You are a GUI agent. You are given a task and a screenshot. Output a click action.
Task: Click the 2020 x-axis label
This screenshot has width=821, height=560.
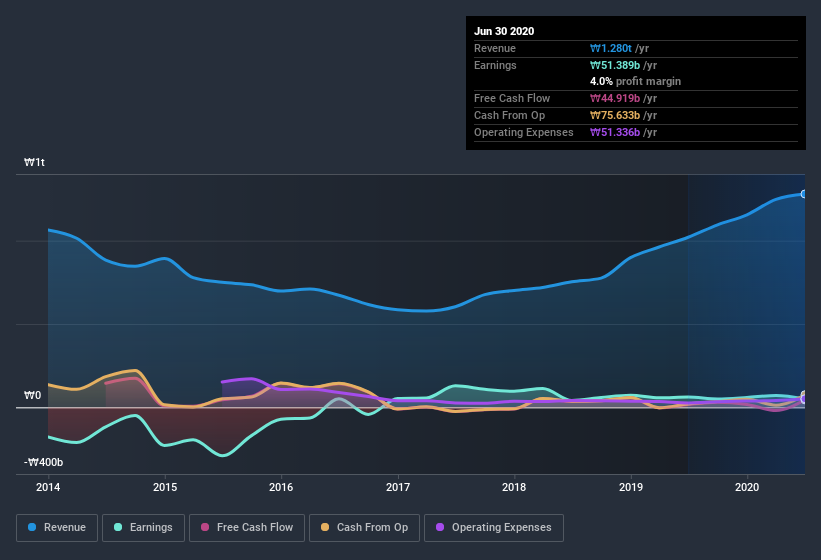(x=747, y=487)
